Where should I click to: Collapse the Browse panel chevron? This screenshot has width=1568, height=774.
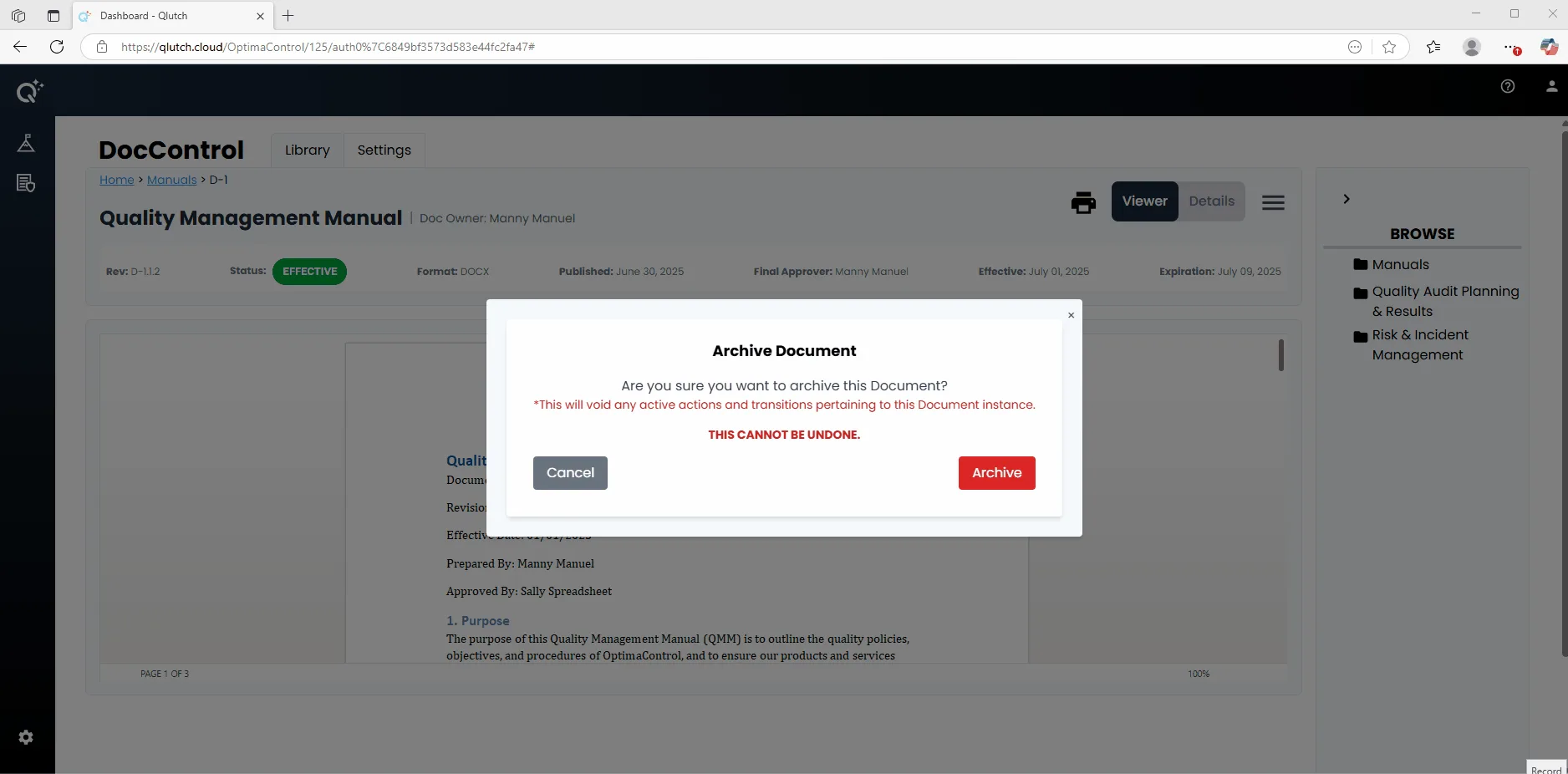coord(1346,199)
